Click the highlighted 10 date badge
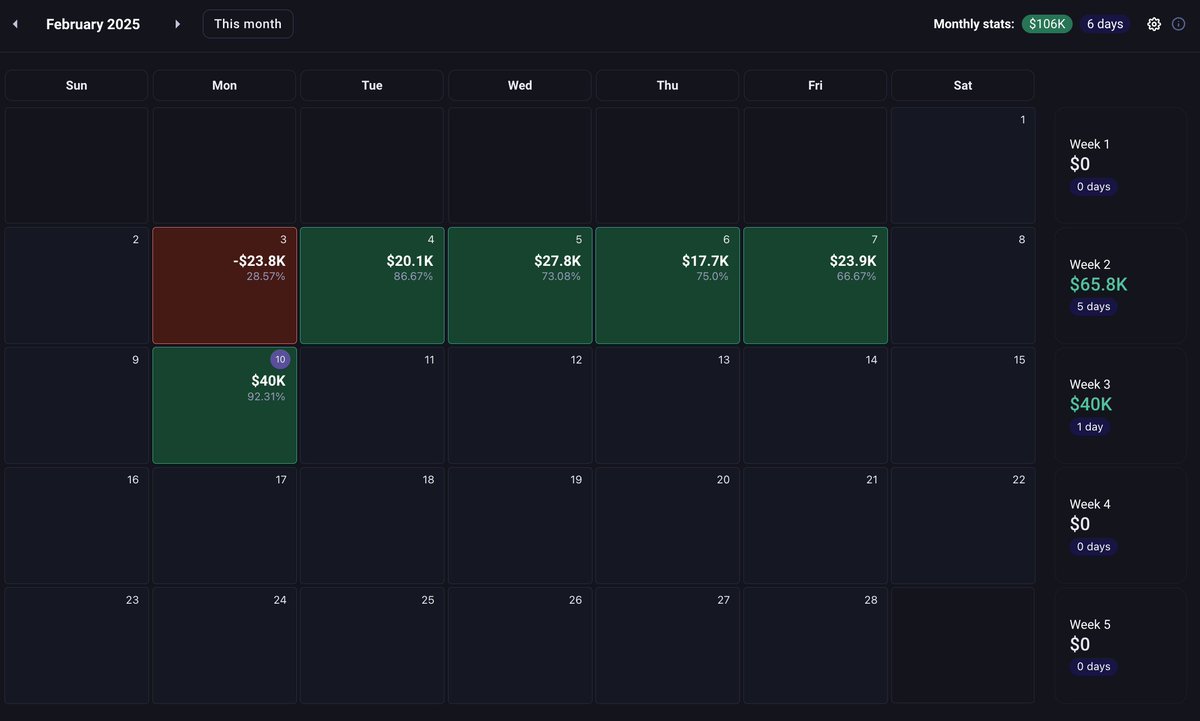Viewport: 1200px width, 721px height. coord(280,359)
